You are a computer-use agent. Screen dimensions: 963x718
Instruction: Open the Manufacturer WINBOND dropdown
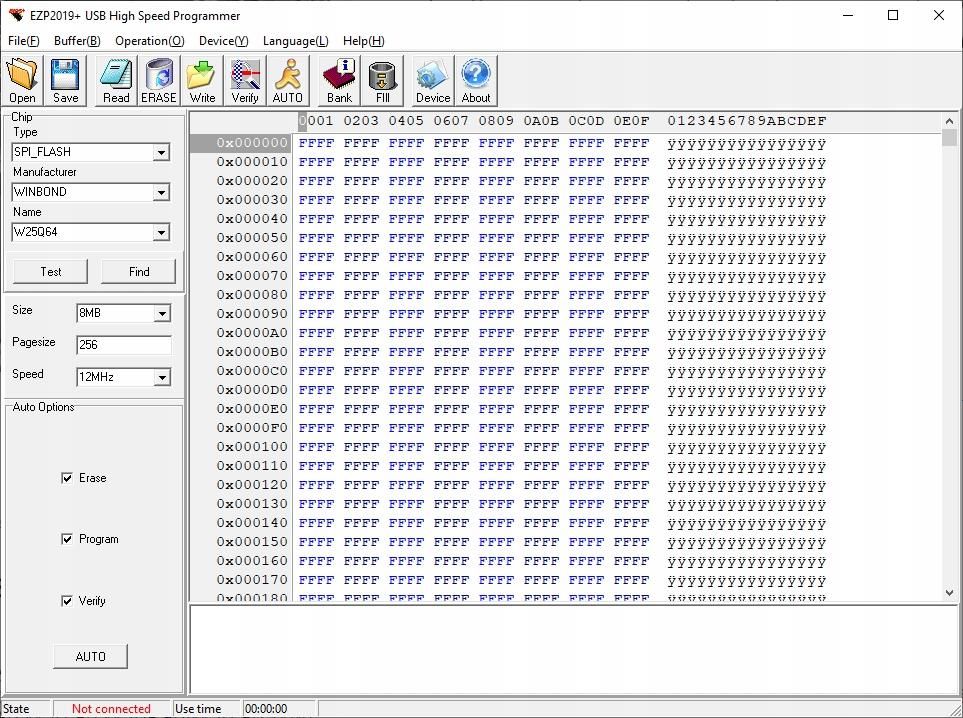161,193
